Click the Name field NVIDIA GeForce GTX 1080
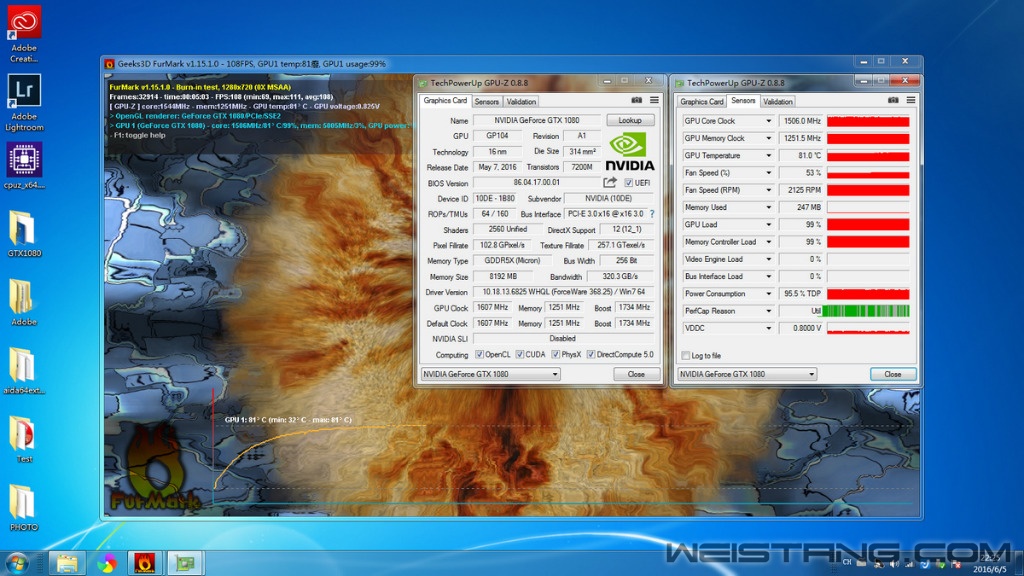 [x=536, y=120]
